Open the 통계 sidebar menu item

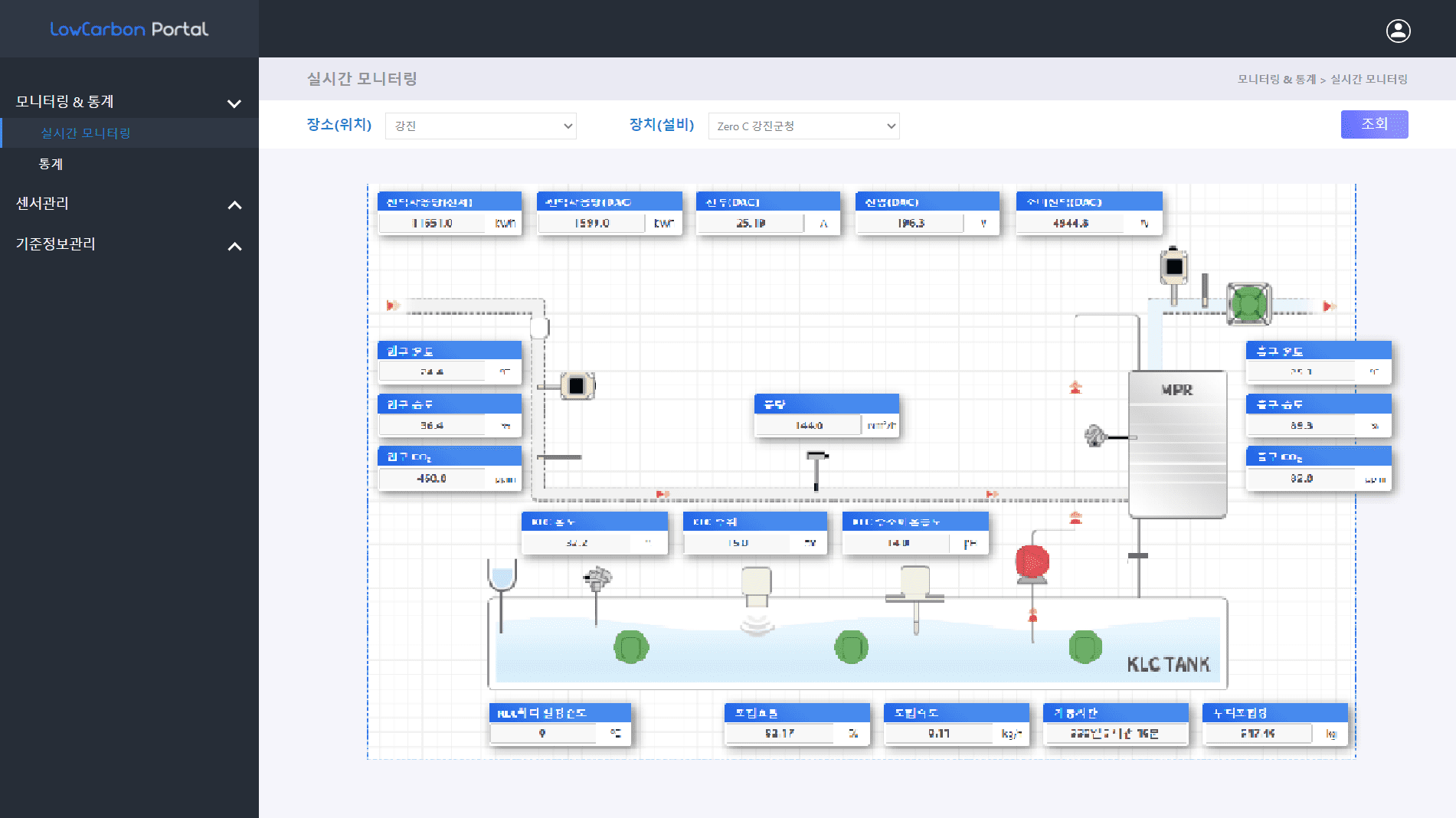tap(51, 164)
